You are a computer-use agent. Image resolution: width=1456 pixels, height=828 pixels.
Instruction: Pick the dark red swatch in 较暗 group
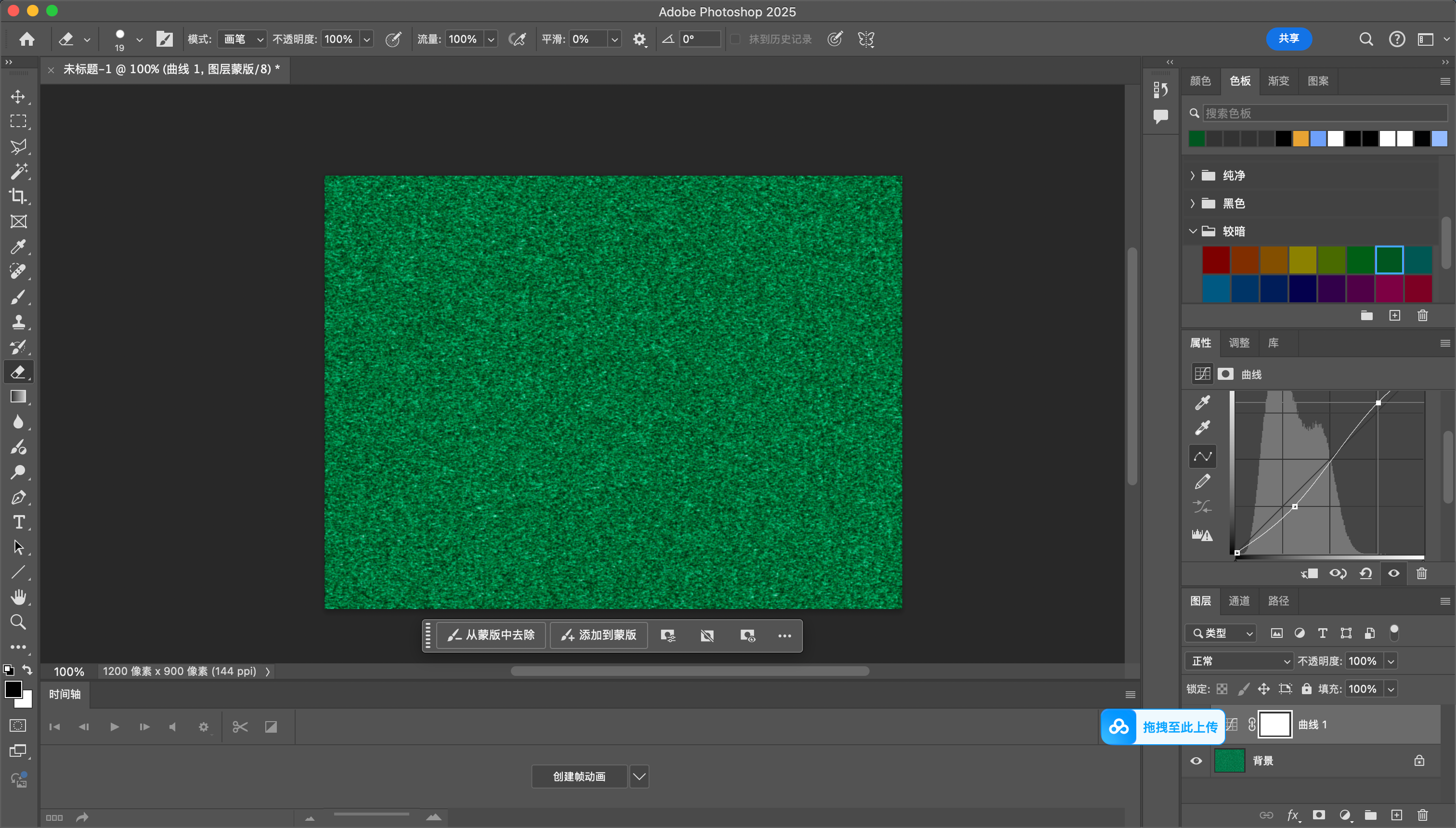coord(1216,260)
